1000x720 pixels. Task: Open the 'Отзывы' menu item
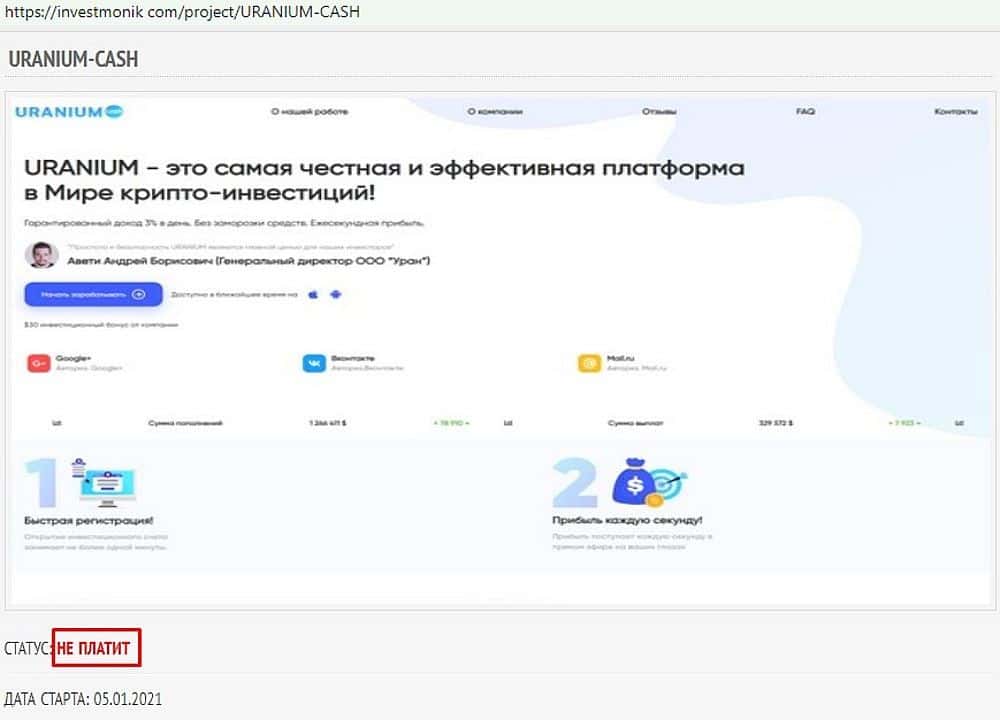pyautogui.click(x=659, y=112)
